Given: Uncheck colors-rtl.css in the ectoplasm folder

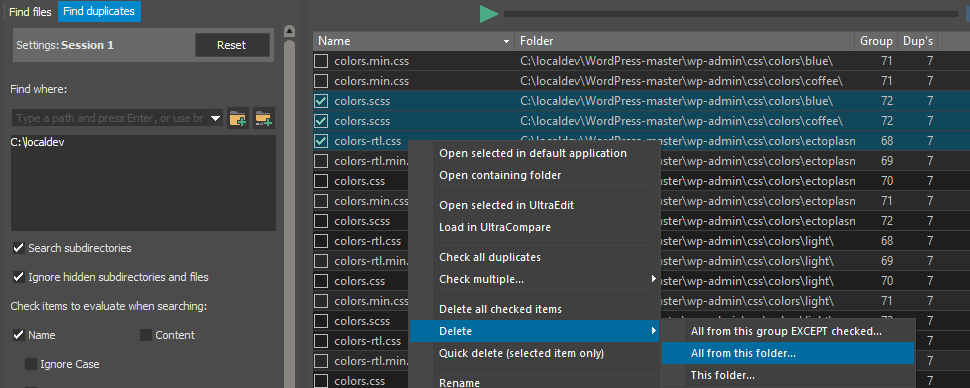Looking at the screenshot, I should pyautogui.click(x=321, y=141).
